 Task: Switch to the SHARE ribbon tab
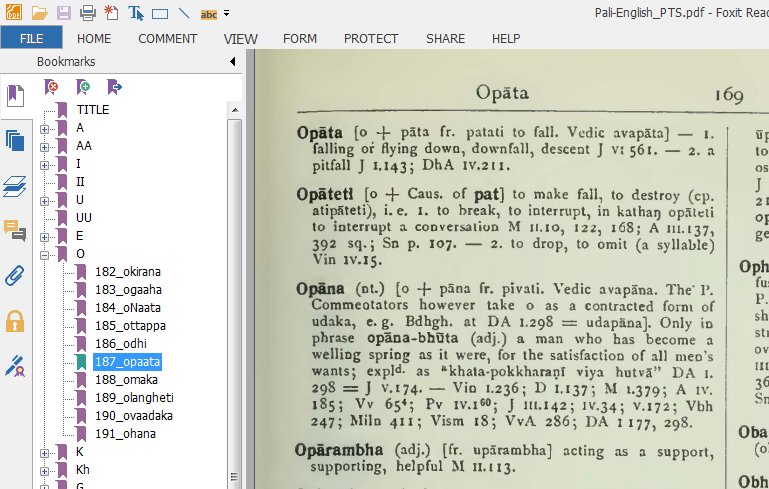tap(445, 39)
